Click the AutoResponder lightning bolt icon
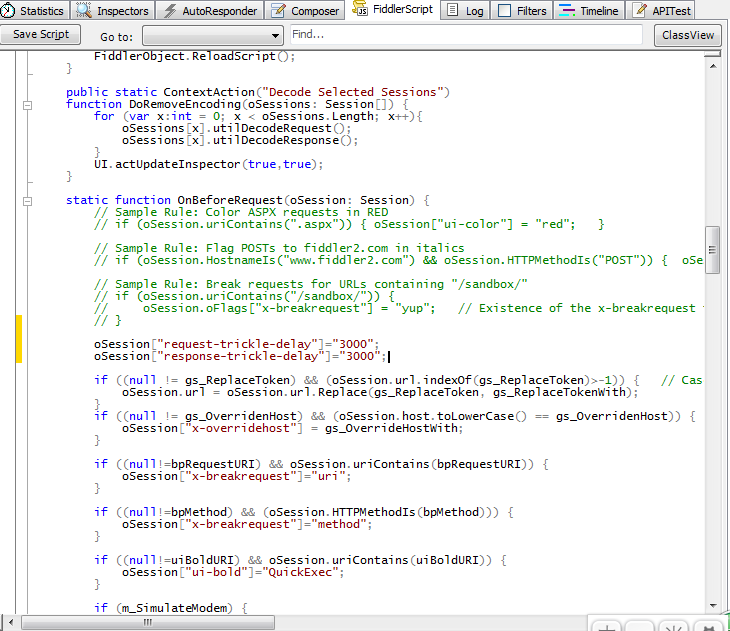 pyautogui.click(x=170, y=11)
